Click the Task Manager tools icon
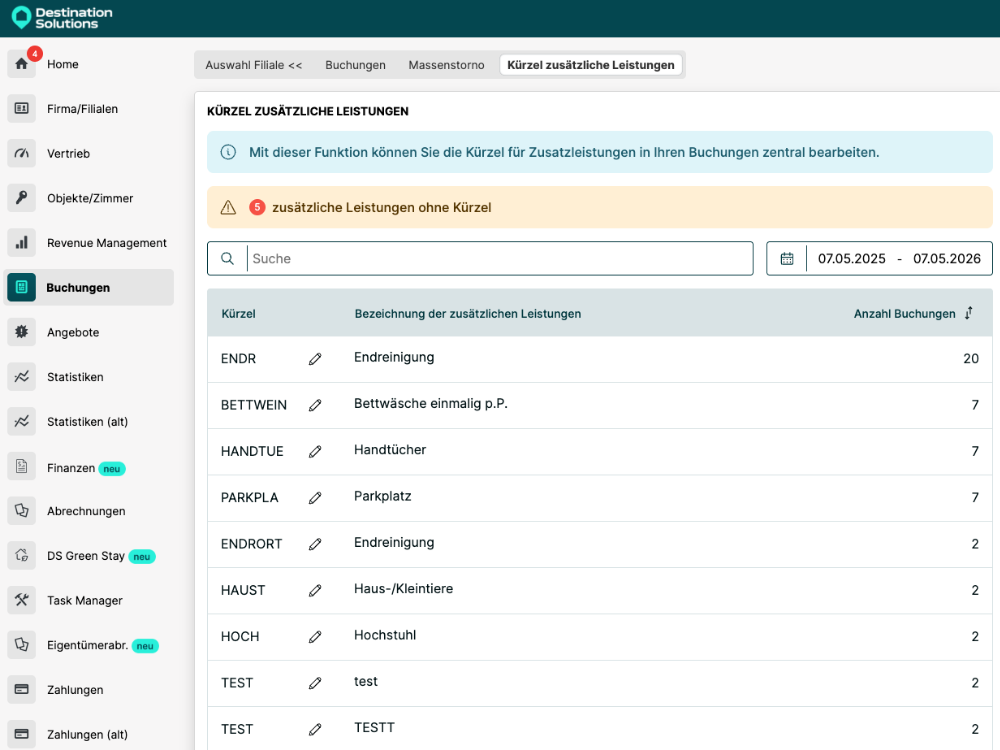The width and height of the screenshot is (1000, 750). click(22, 600)
